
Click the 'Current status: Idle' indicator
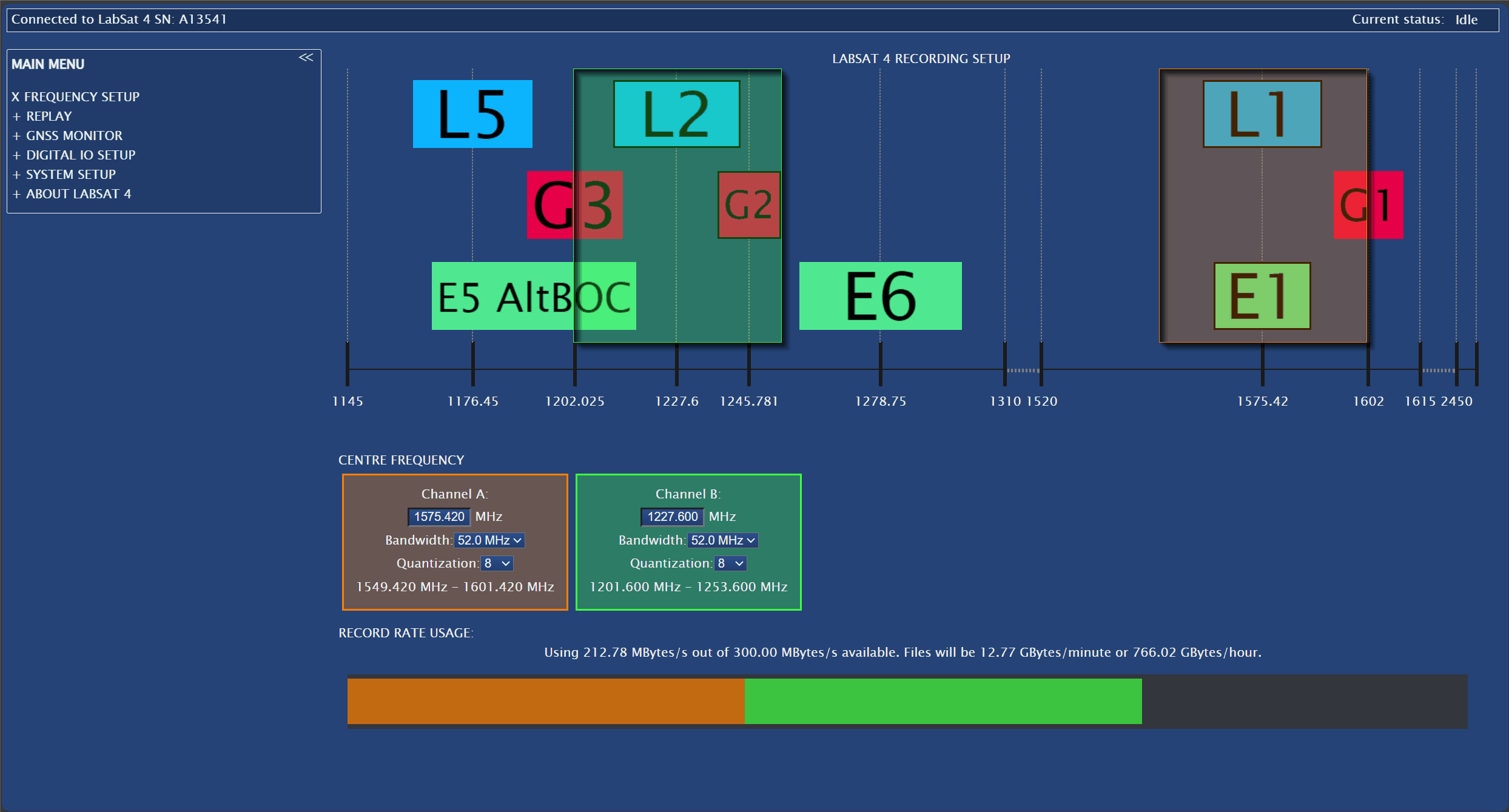1415,19
